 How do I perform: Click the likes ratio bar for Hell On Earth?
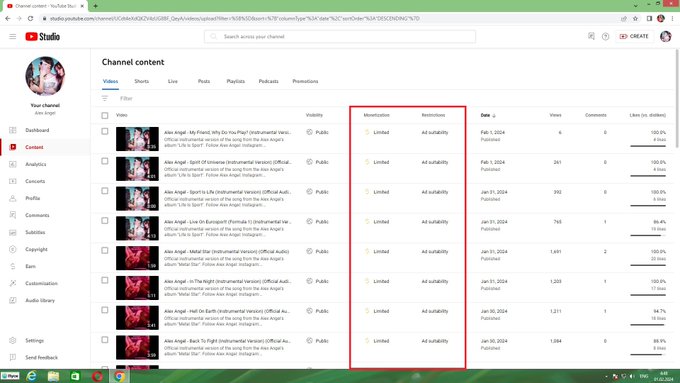point(648,325)
